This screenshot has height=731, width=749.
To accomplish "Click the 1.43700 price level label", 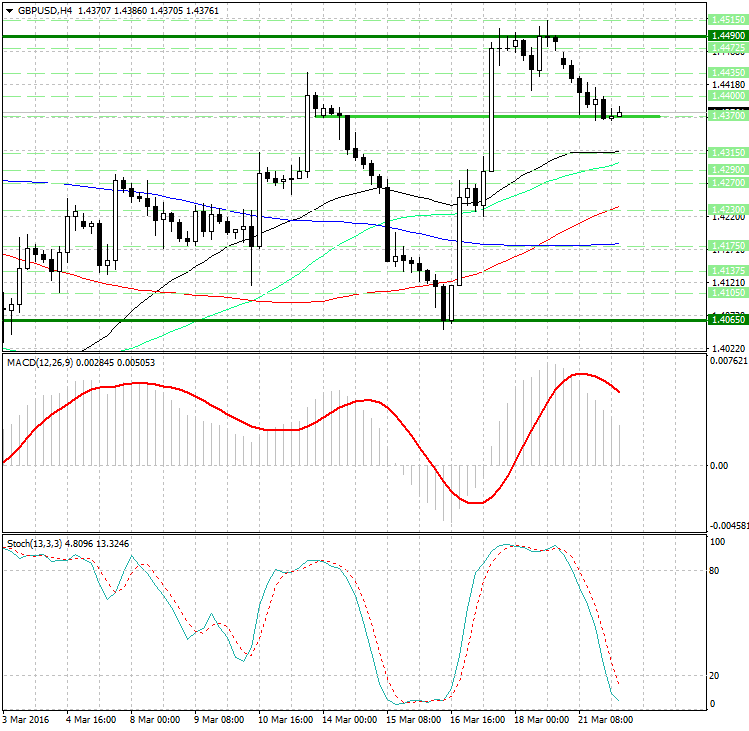I will point(725,116).
